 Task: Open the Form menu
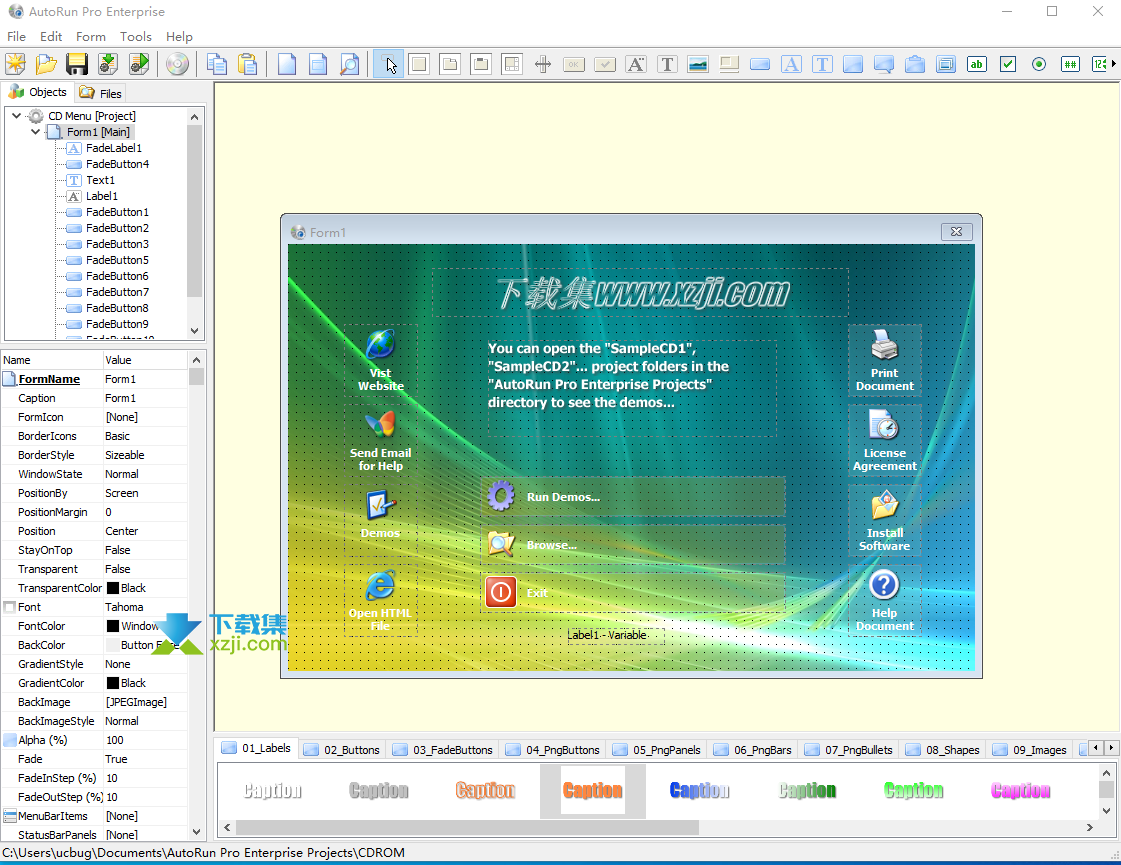[x=91, y=36]
